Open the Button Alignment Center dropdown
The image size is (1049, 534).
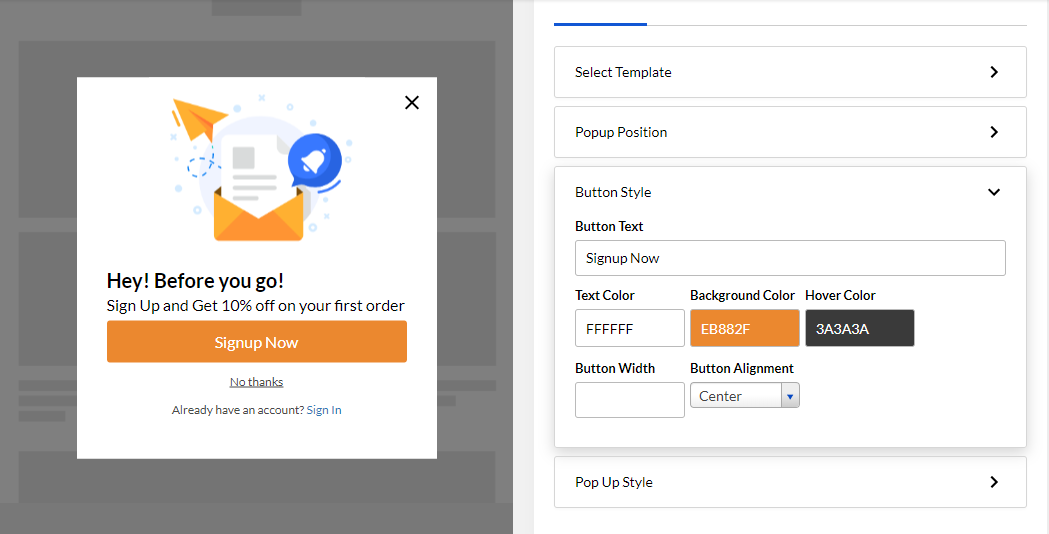745,395
